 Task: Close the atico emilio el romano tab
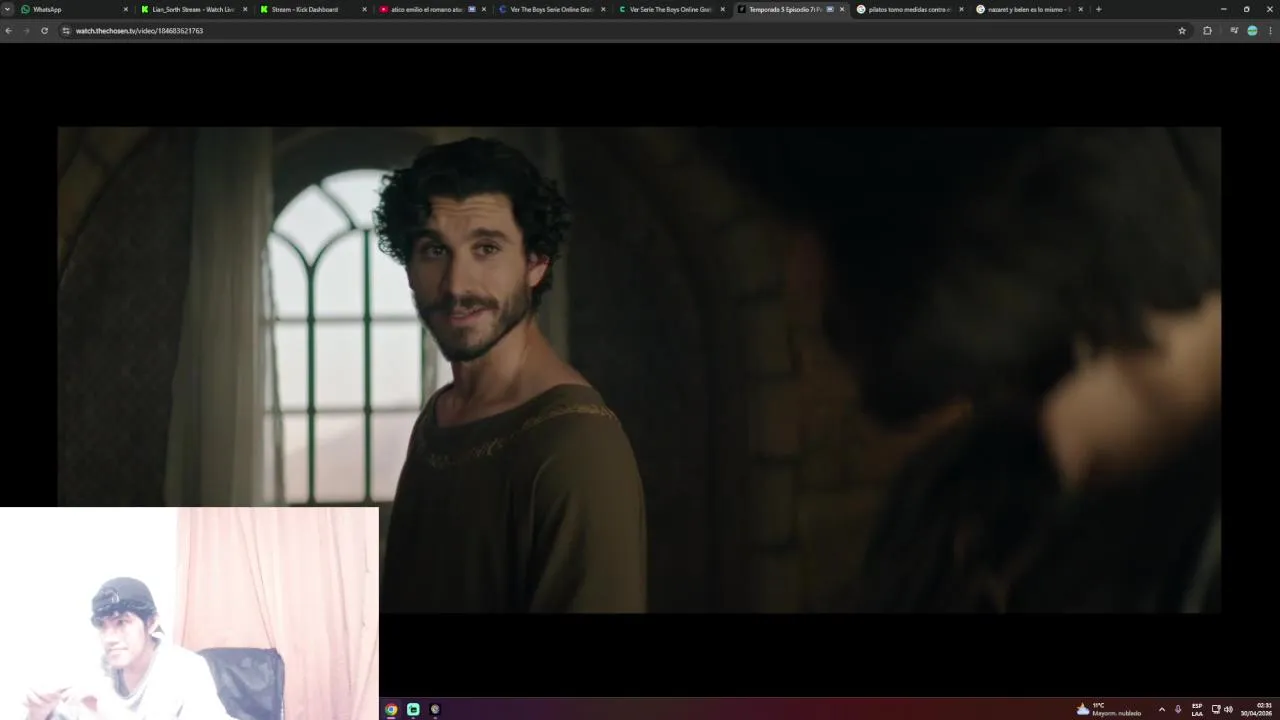point(484,9)
